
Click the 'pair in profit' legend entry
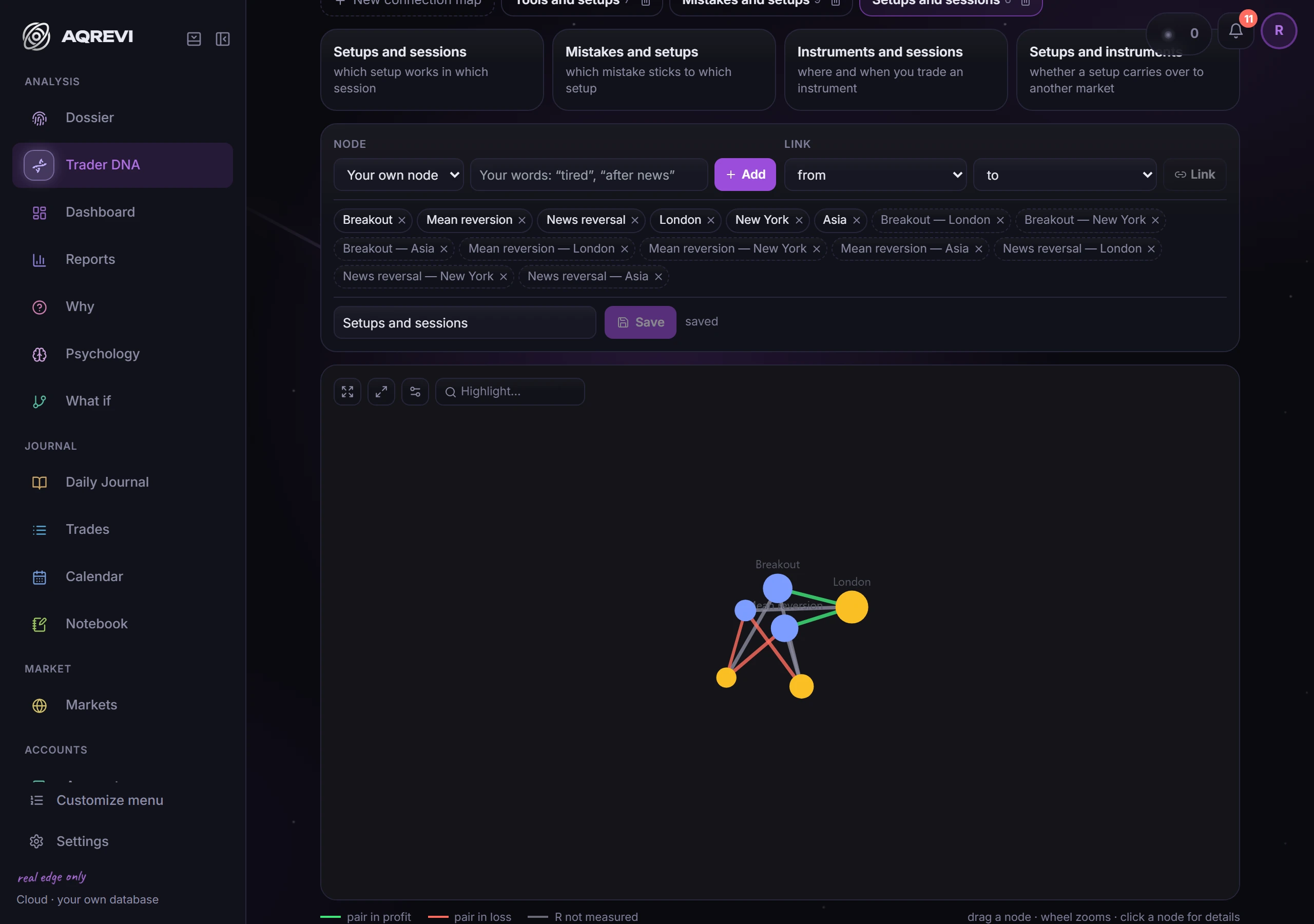pos(365,917)
